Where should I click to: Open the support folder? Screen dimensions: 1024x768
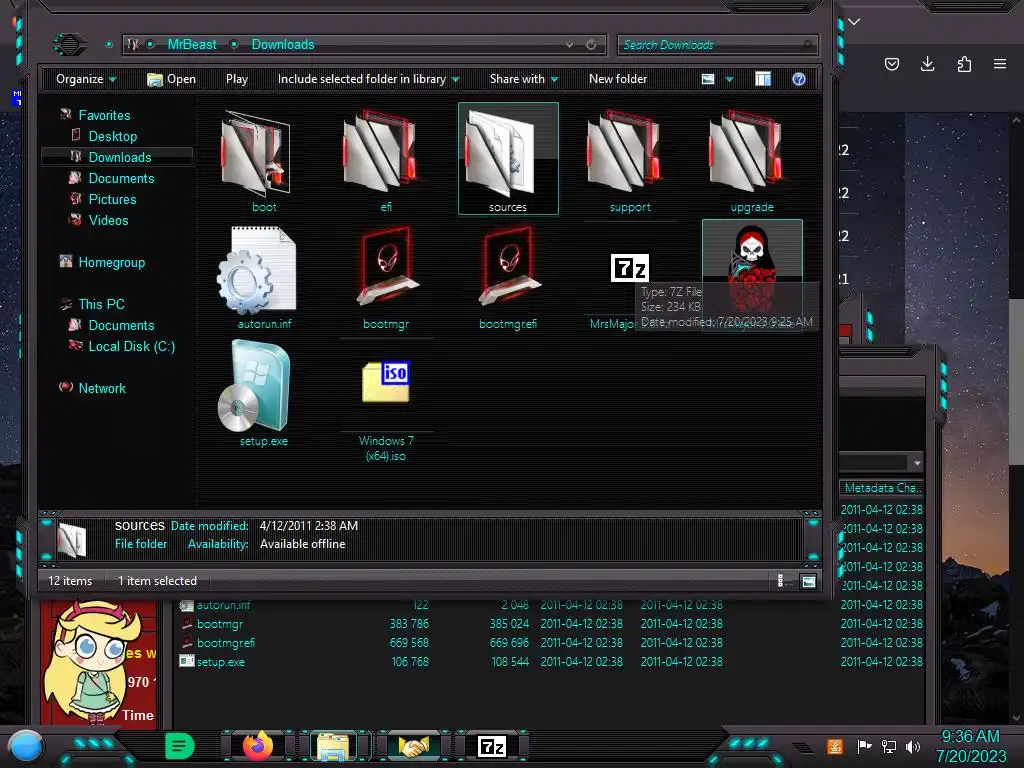point(630,161)
